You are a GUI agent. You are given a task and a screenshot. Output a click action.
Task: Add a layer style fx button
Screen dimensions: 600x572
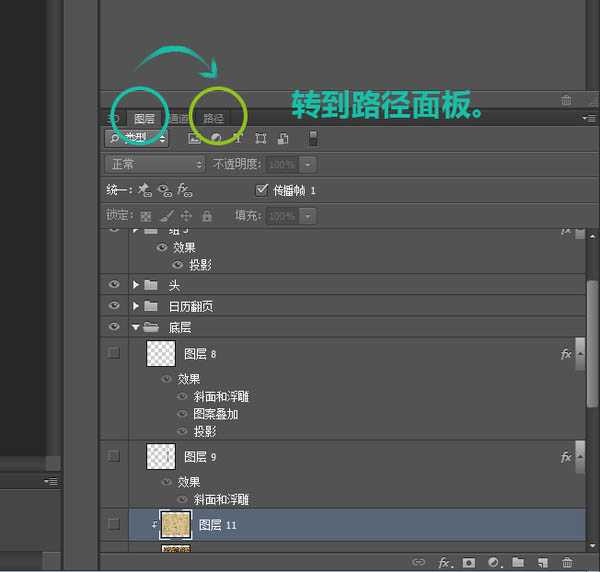445,562
